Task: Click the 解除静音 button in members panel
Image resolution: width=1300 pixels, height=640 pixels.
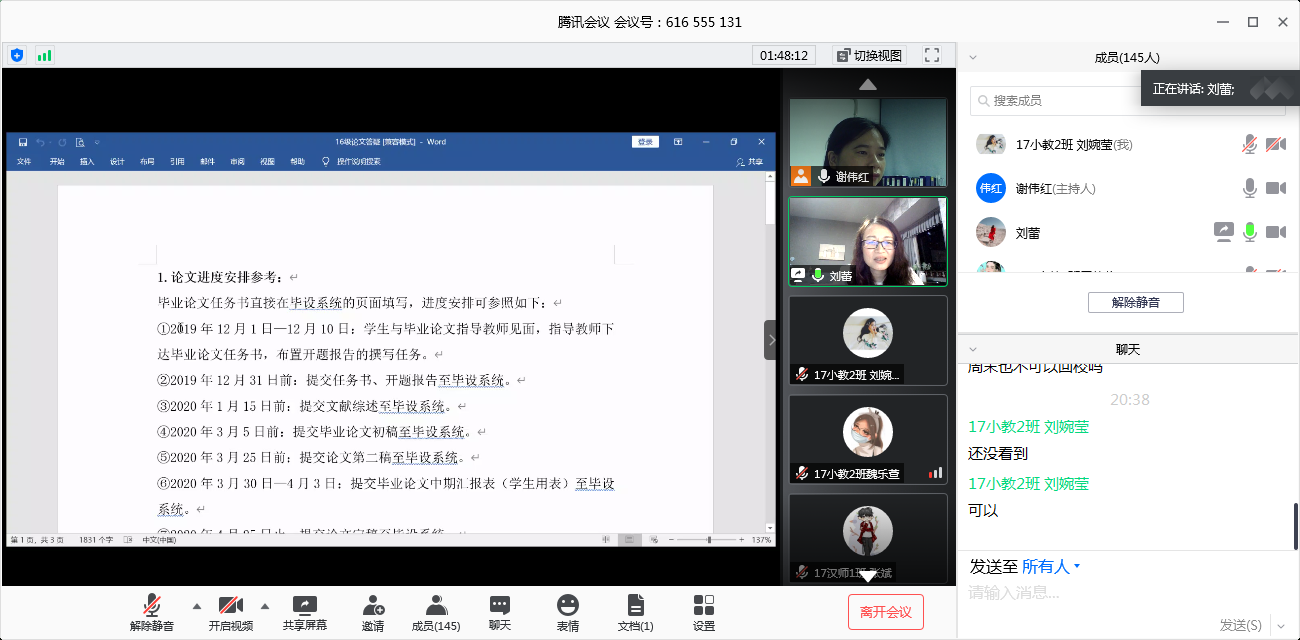Action: pos(1135,302)
